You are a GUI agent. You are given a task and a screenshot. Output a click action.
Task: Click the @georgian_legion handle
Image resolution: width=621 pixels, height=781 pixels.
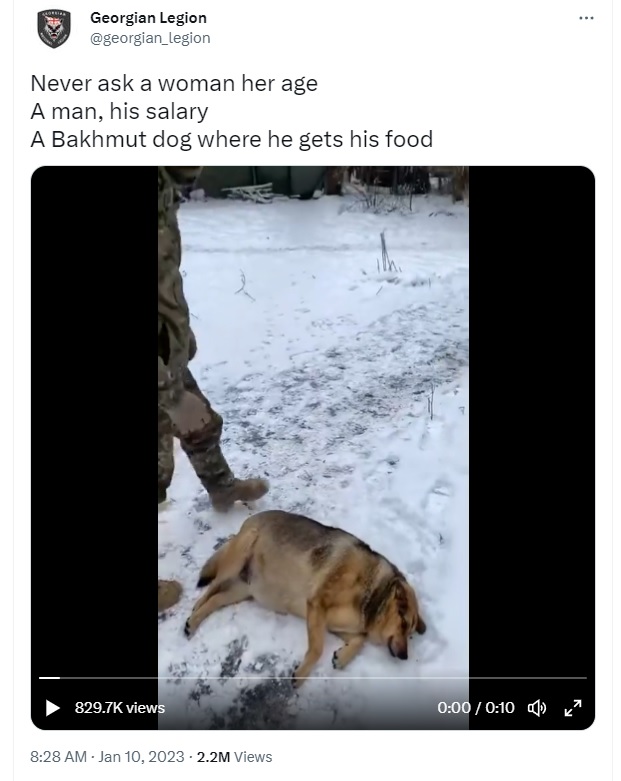[150, 38]
